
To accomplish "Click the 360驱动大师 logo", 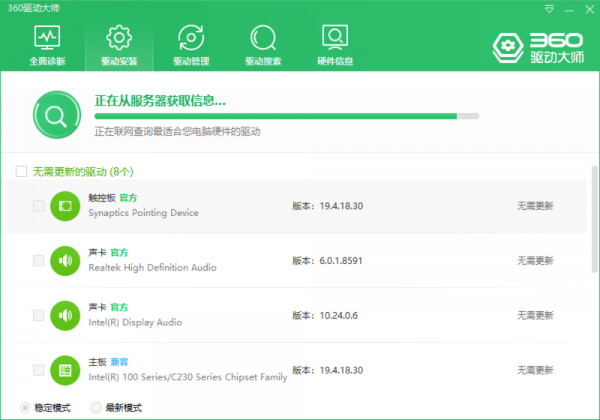I will pos(538,48).
